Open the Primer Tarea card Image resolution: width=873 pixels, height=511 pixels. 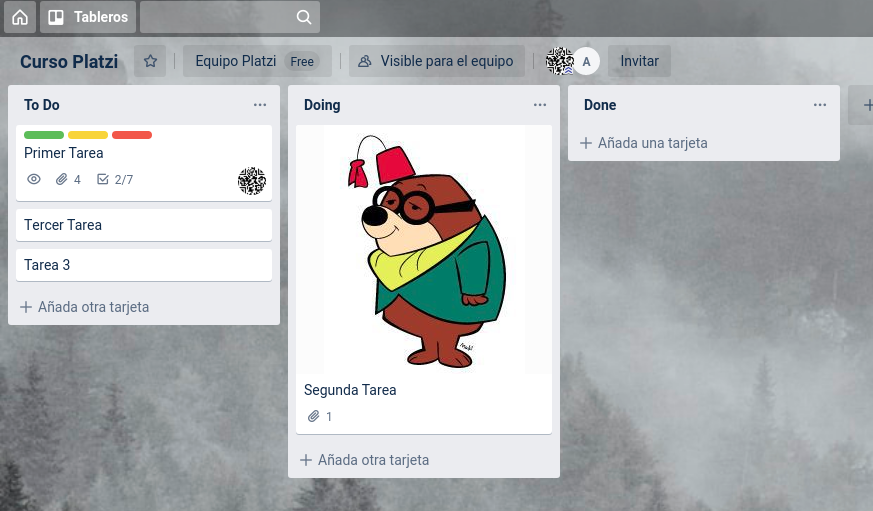point(144,163)
